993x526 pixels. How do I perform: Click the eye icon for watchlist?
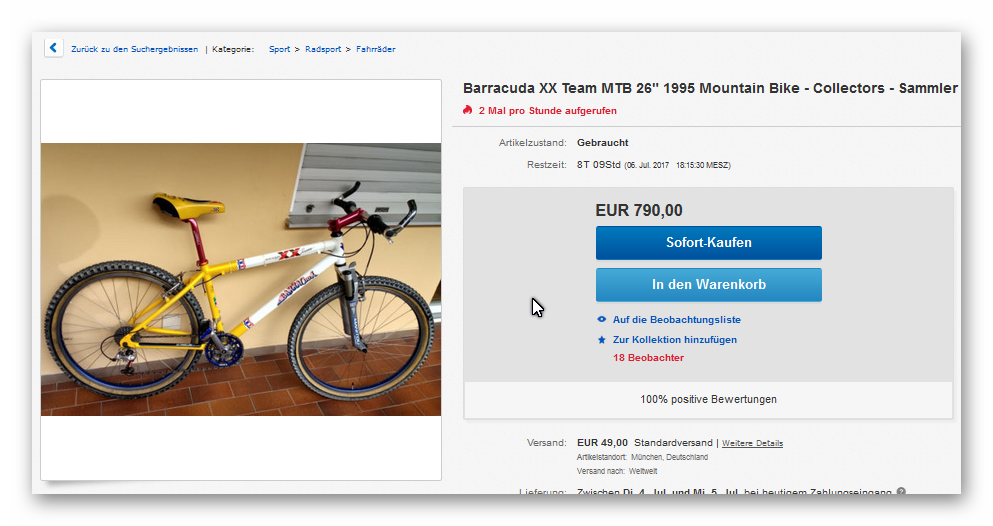tap(601, 320)
